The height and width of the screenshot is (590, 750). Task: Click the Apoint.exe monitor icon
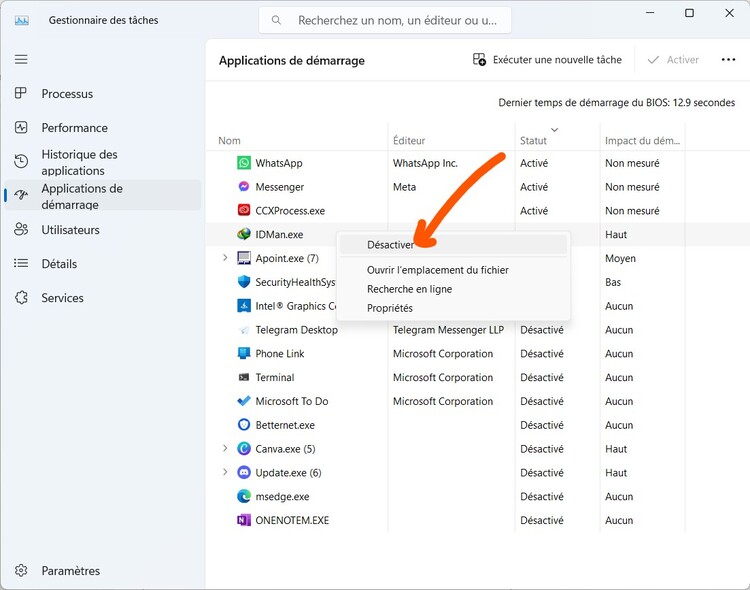(x=244, y=258)
